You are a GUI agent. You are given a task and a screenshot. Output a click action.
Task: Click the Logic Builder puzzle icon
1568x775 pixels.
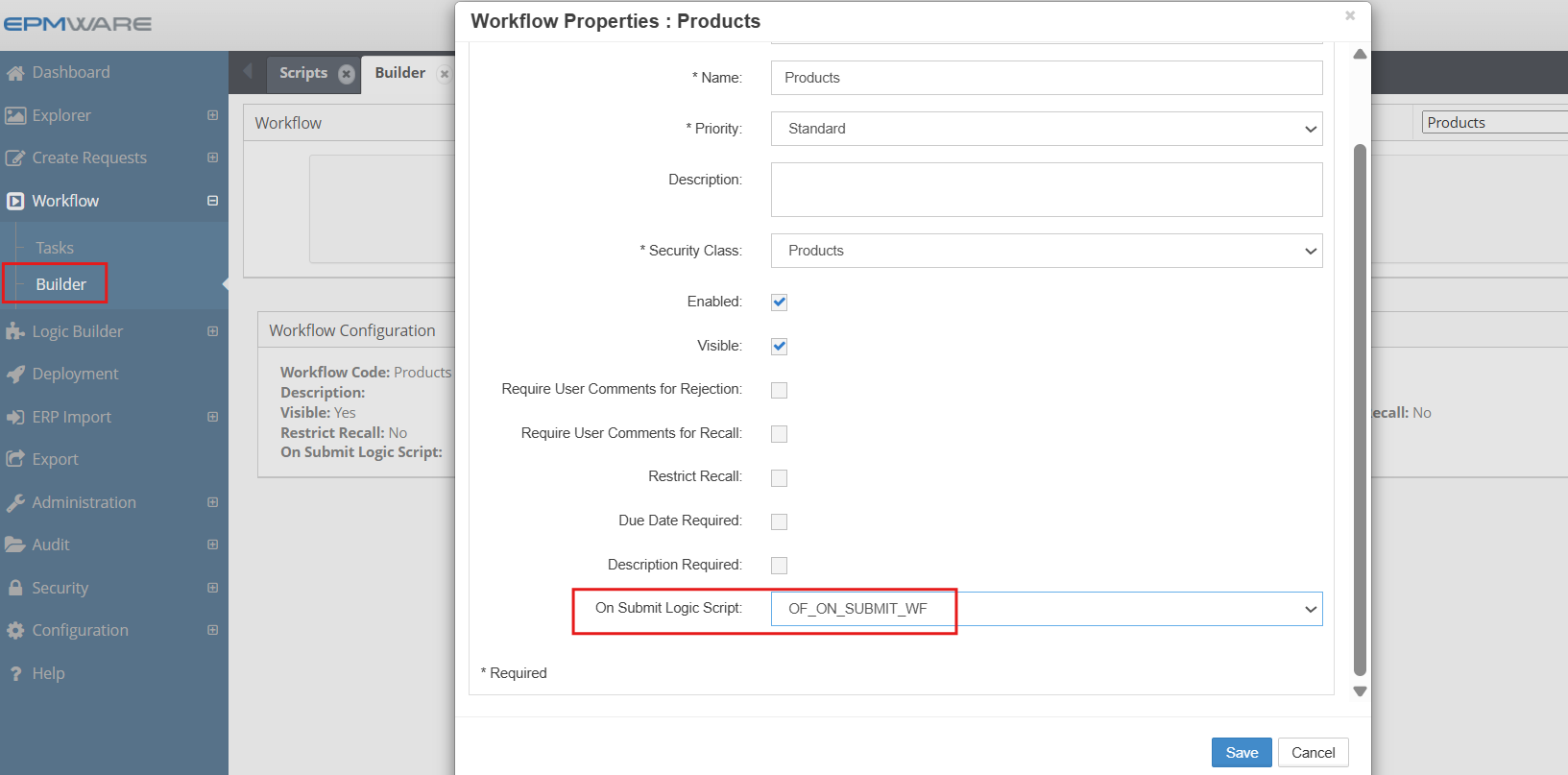(15, 331)
